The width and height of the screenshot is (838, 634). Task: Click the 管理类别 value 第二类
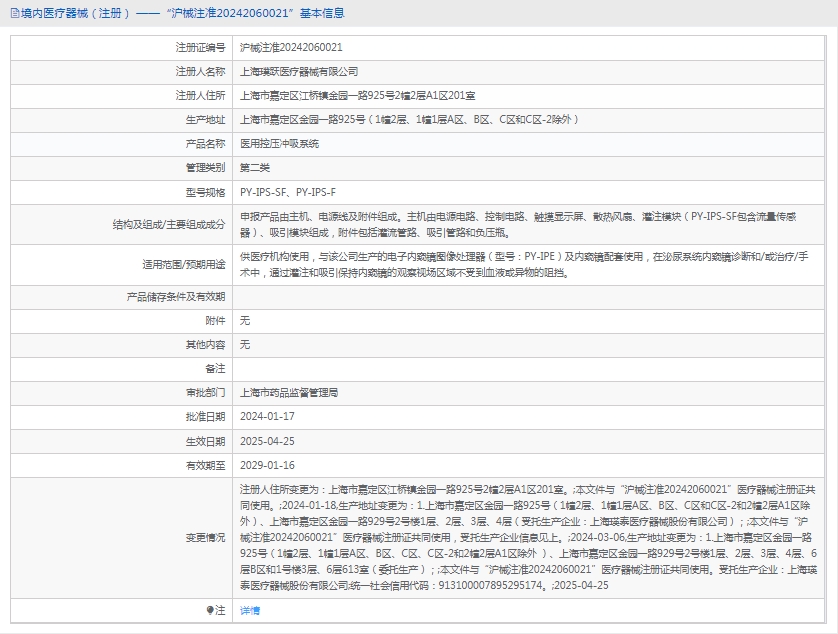(x=255, y=168)
